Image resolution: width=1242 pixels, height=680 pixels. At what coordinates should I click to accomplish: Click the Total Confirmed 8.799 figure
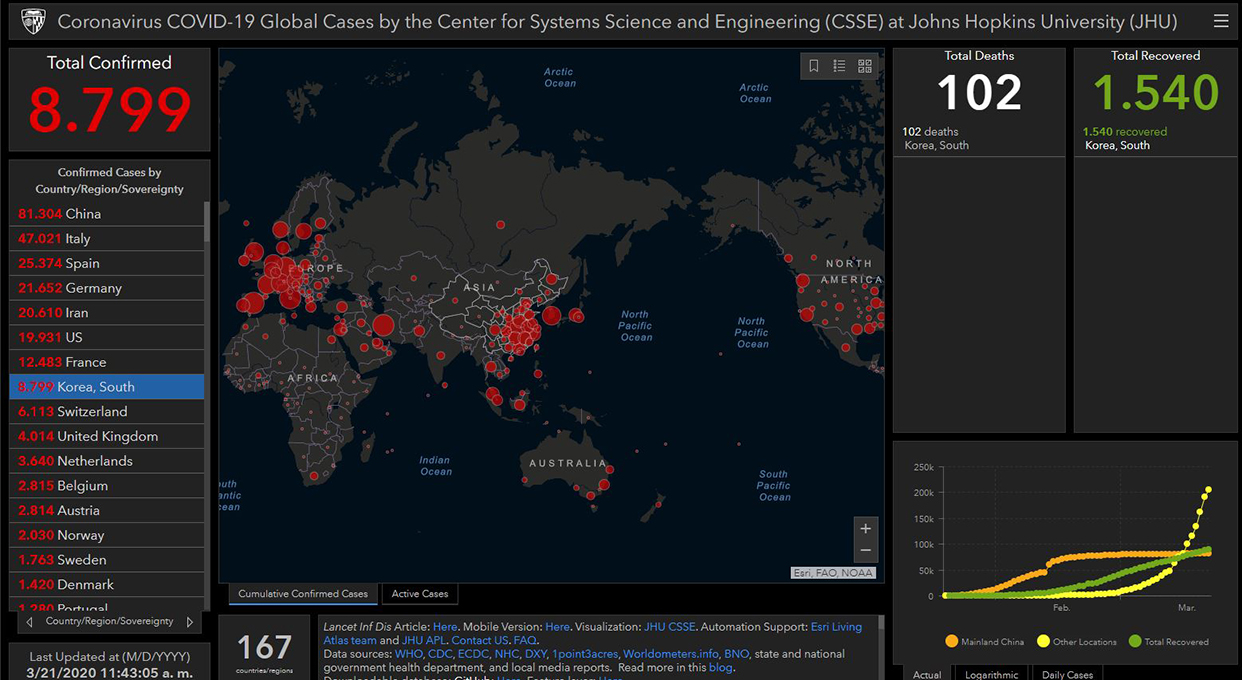click(110, 109)
